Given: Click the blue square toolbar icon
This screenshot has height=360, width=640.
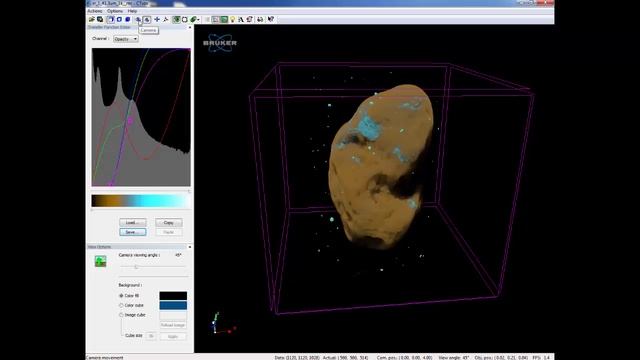Looking at the screenshot, I should (119, 19).
